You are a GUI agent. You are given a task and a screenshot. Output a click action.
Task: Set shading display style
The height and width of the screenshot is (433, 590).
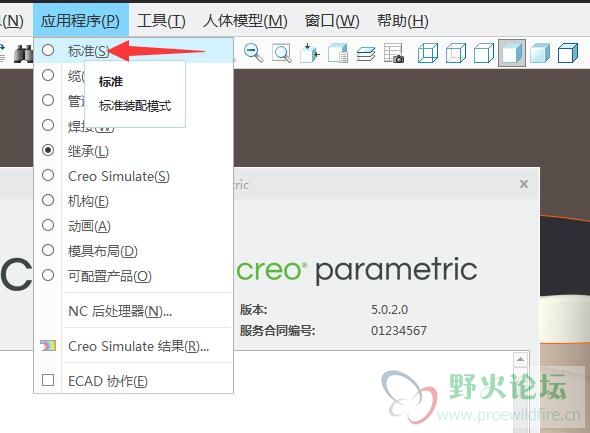tap(512, 53)
